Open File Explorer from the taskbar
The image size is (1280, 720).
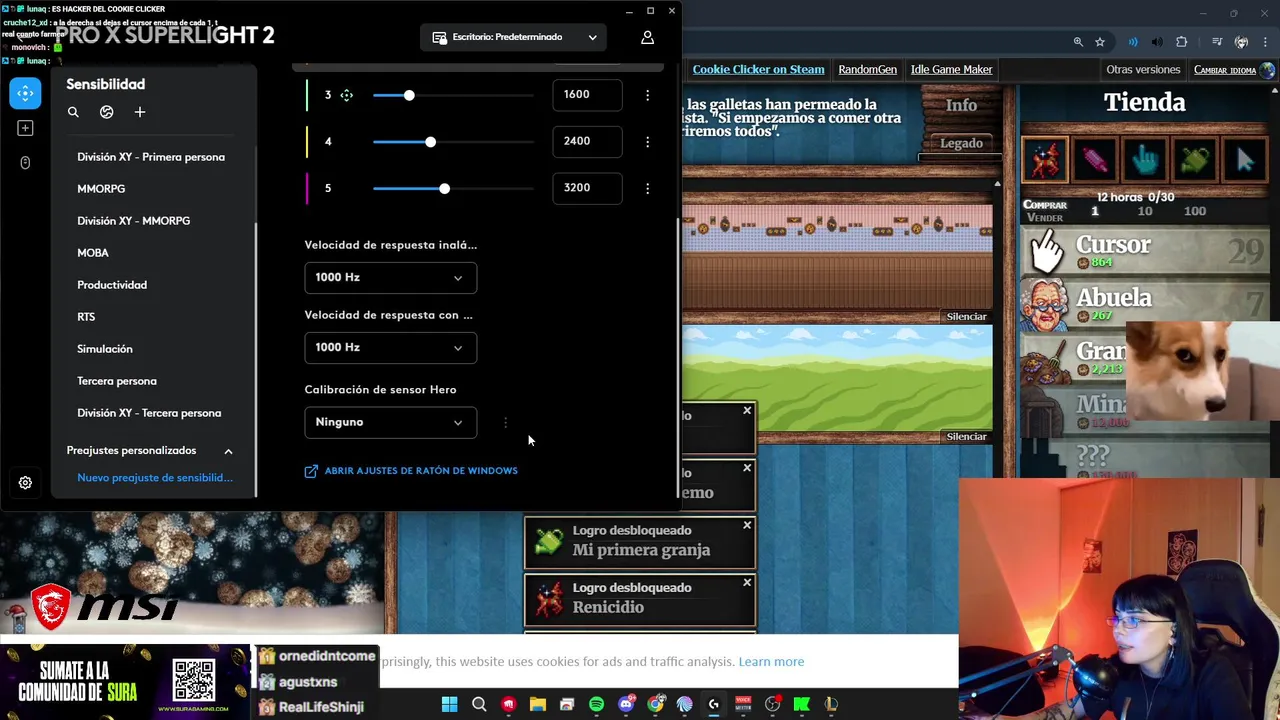538,704
